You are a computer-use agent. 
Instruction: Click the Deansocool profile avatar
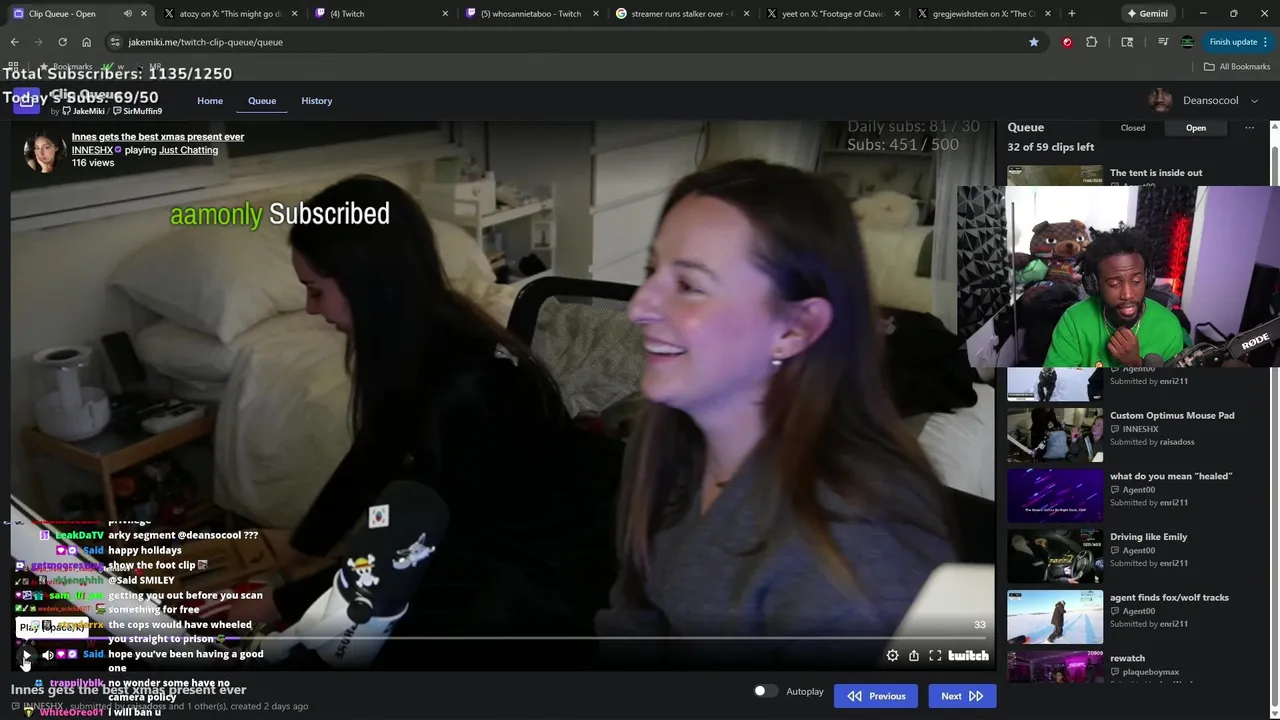(x=1160, y=100)
